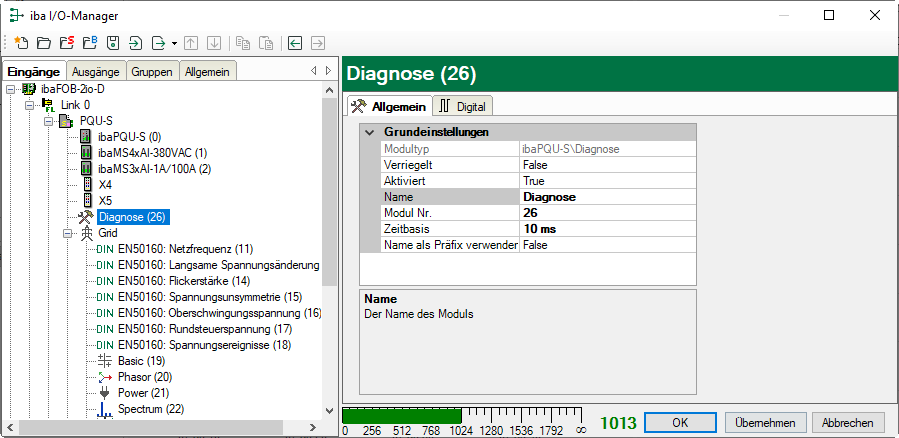The image size is (899, 438).
Task: Click the import toolbar icon
Action: click(135, 43)
